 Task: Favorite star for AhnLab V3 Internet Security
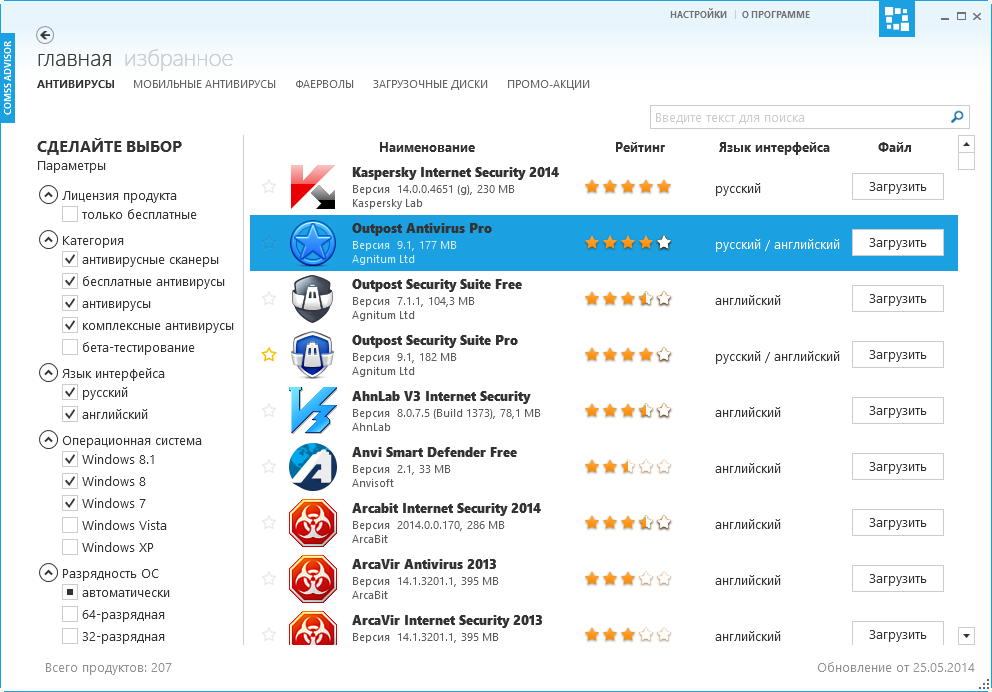click(x=269, y=411)
